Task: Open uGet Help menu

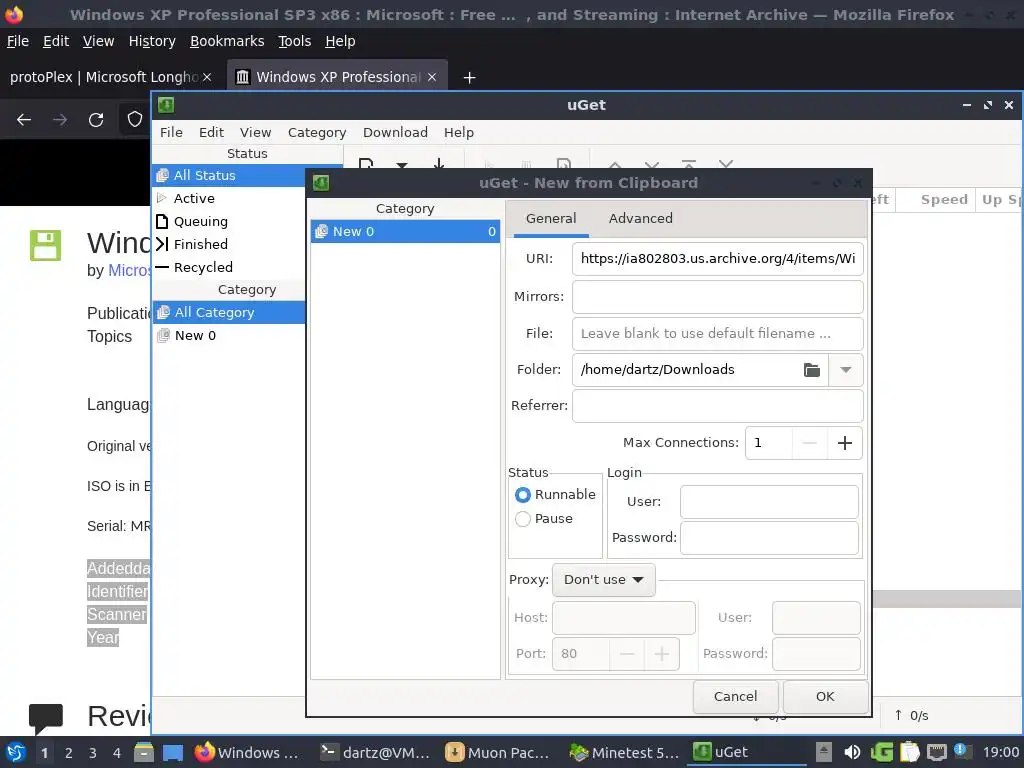Action: click(x=458, y=133)
